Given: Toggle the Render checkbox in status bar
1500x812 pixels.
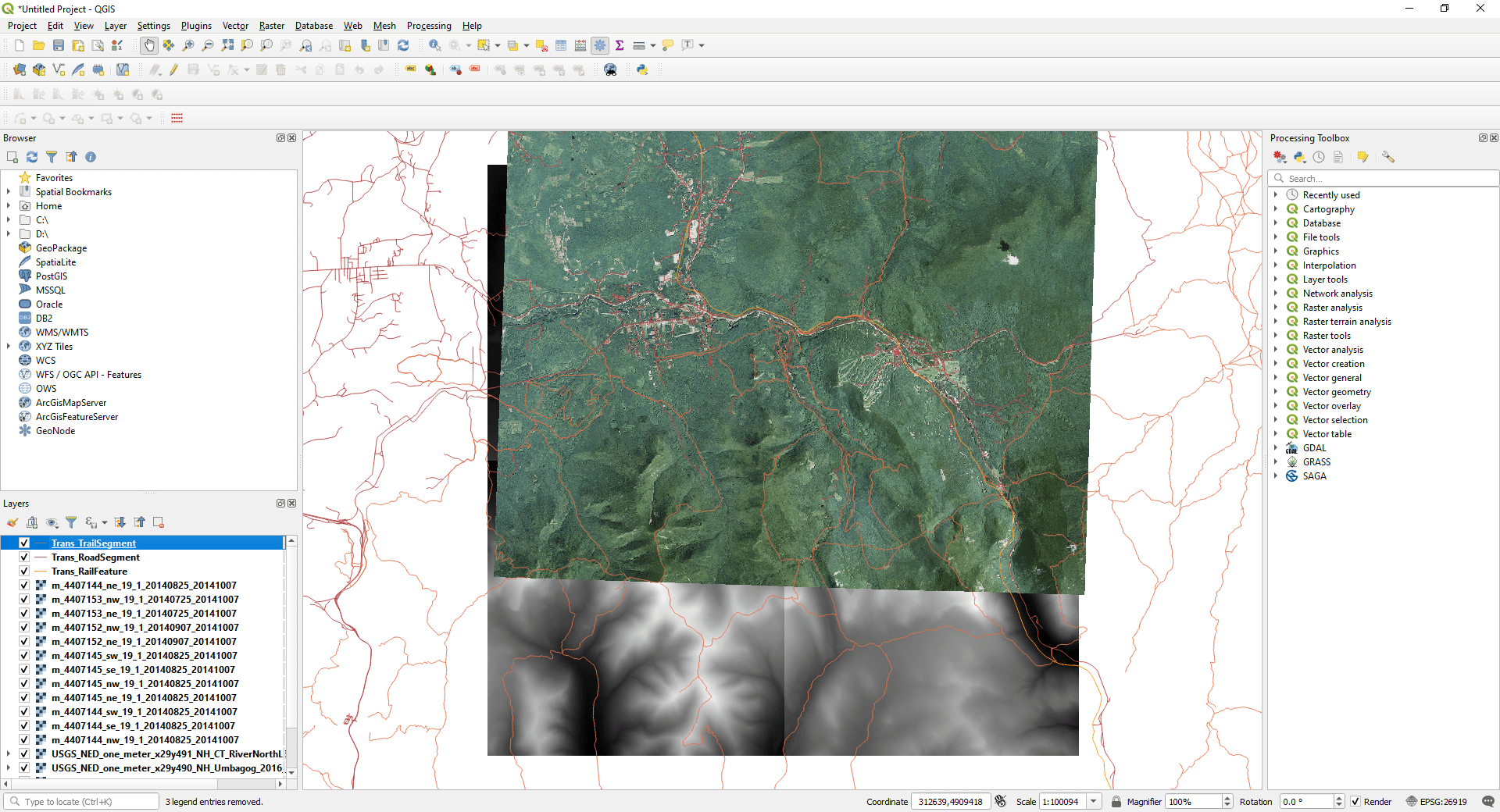Looking at the screenshot, I should [1355, 802].
